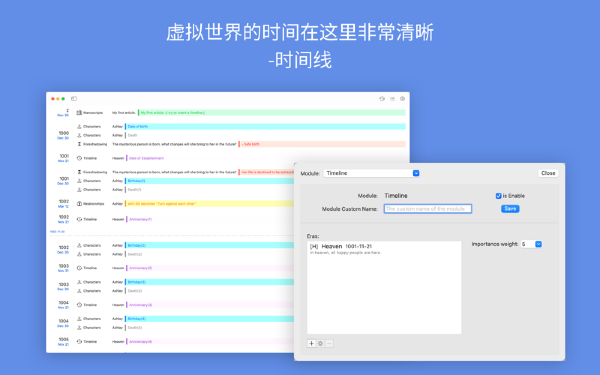Click Foreshadowing hourglass icon on the Safe birth row
This screenshot has width=600, height=375.
click(79, 144)
